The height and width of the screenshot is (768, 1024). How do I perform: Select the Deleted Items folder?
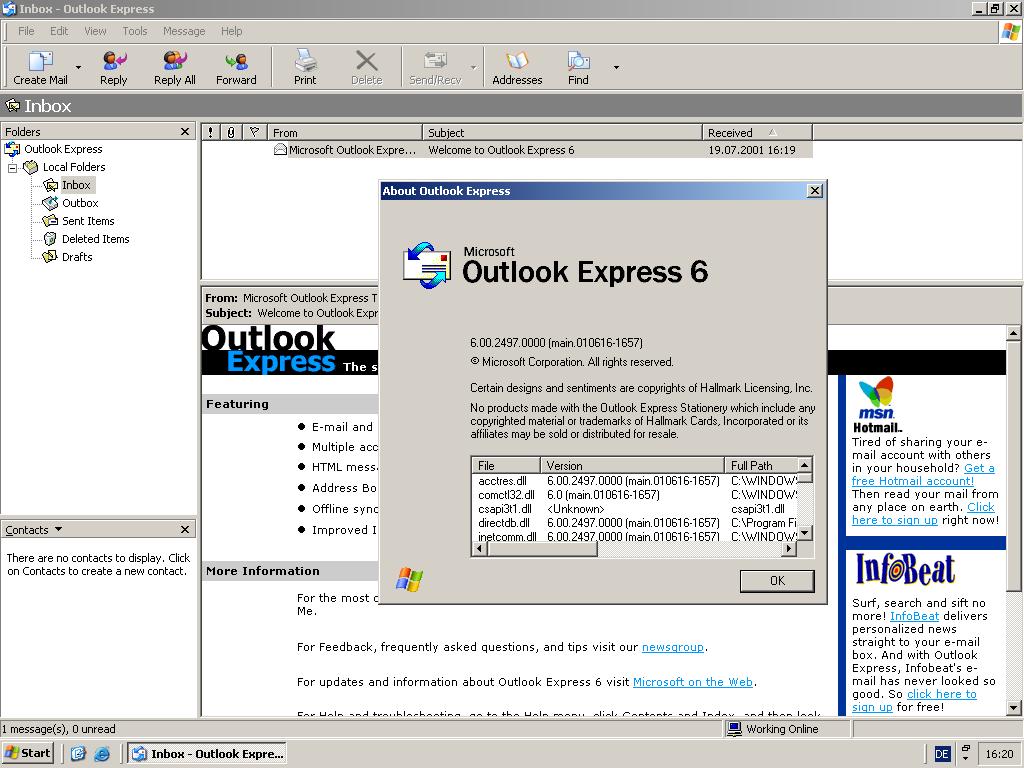(x=95, y=239)
